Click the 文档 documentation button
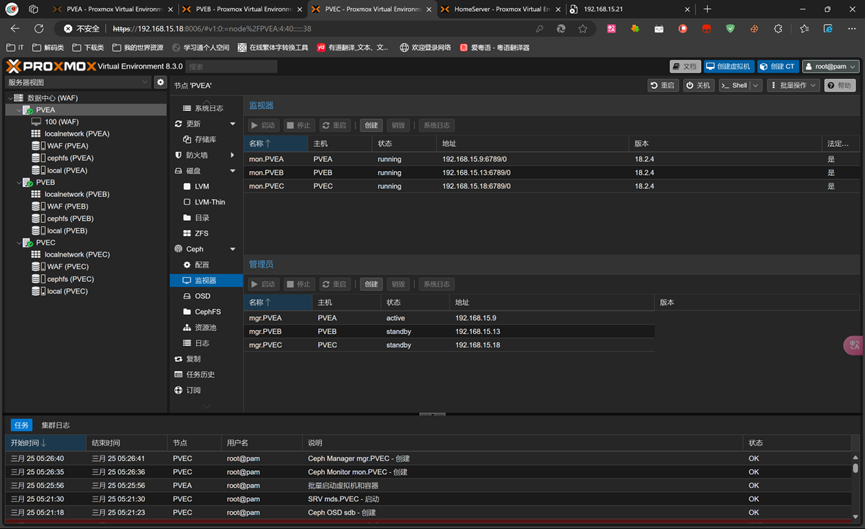865x529 pixels. pos(685,66)
